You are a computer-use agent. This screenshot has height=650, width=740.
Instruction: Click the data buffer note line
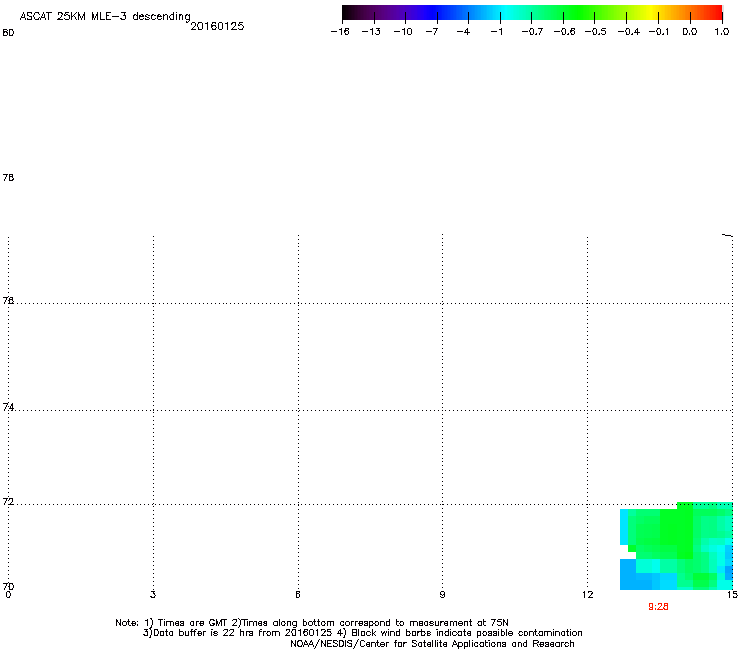pyautogui.click(x=362, y=633)
